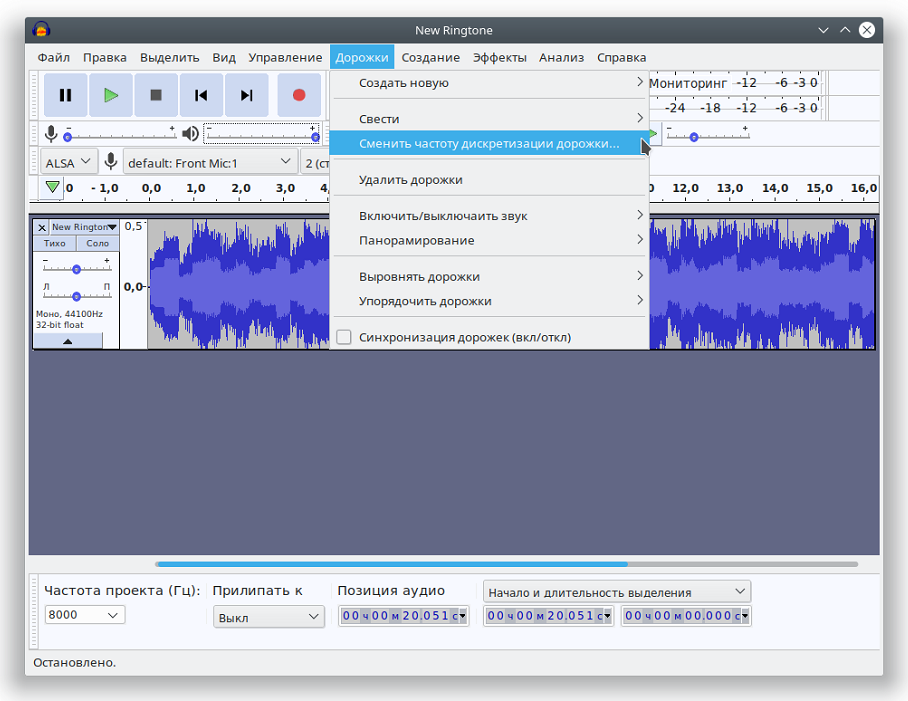
Task: Close the New Ringtone track with X
Action: 41,228
